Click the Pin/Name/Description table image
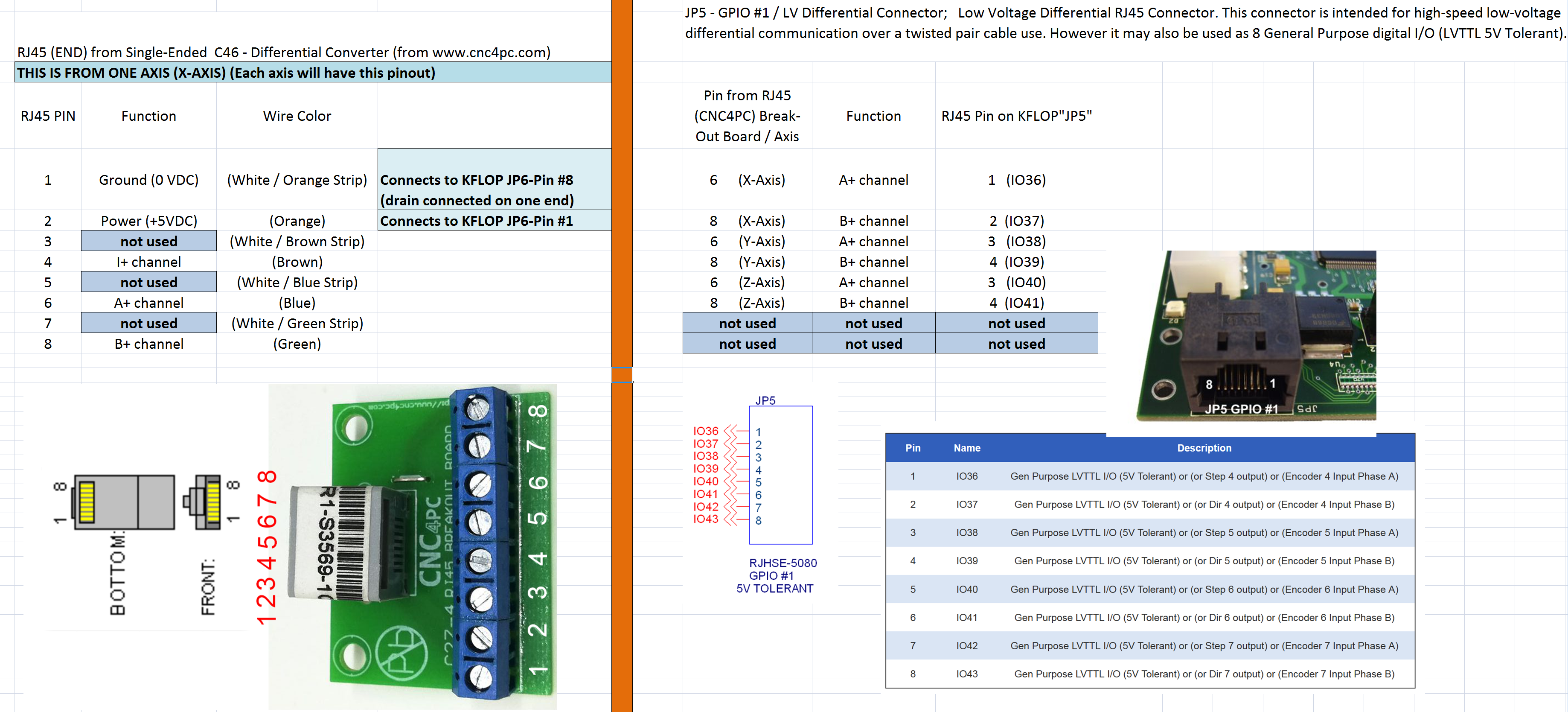This screenshot has width=1568, height=712. [1150, 560]
